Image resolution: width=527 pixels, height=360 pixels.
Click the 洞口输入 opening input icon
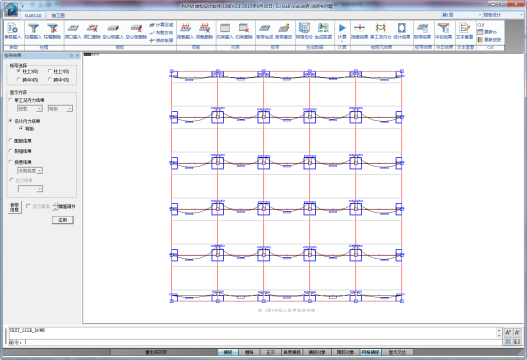[x=73, y=31]
